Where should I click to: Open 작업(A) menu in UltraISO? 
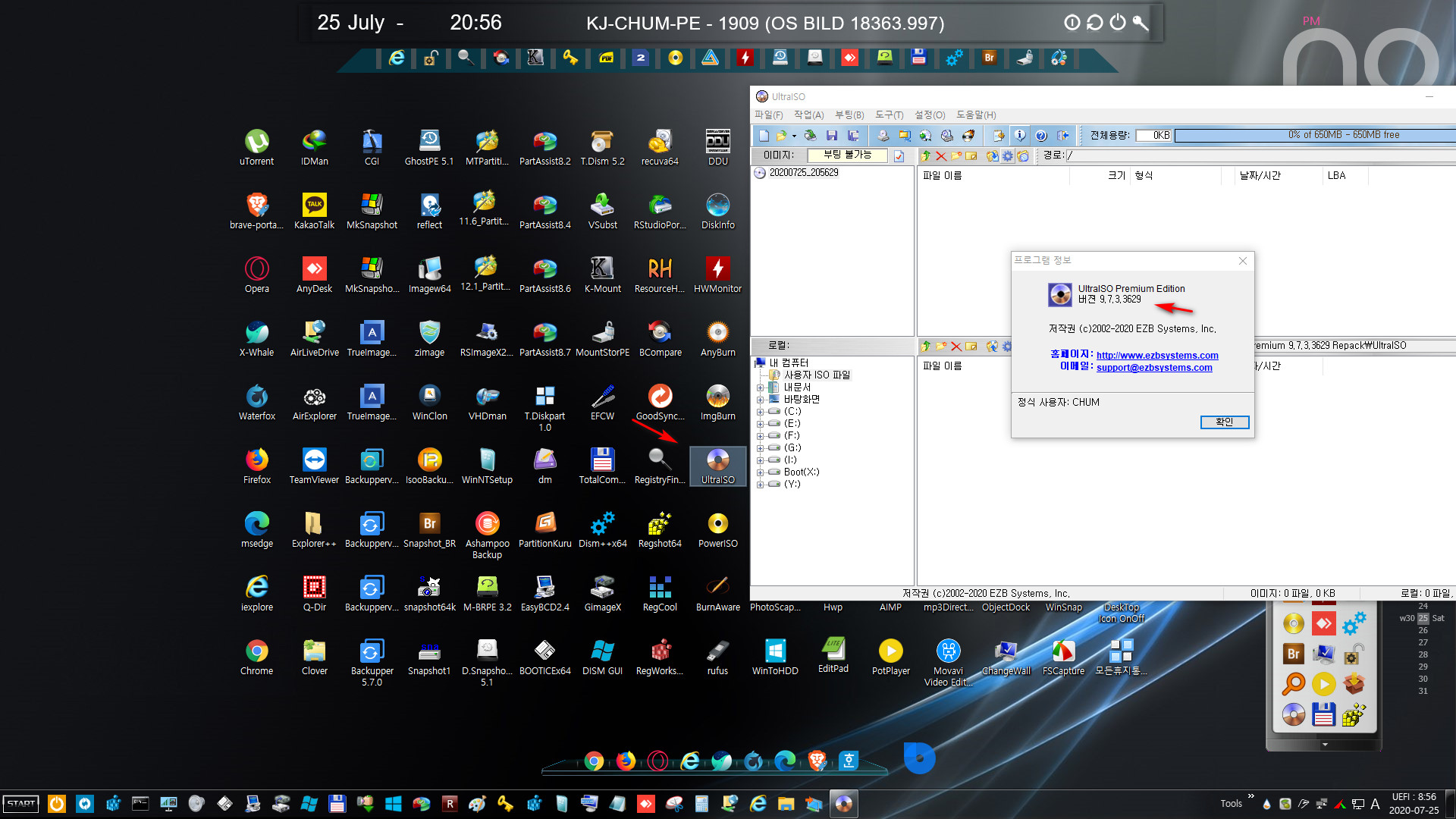(808, 115)
